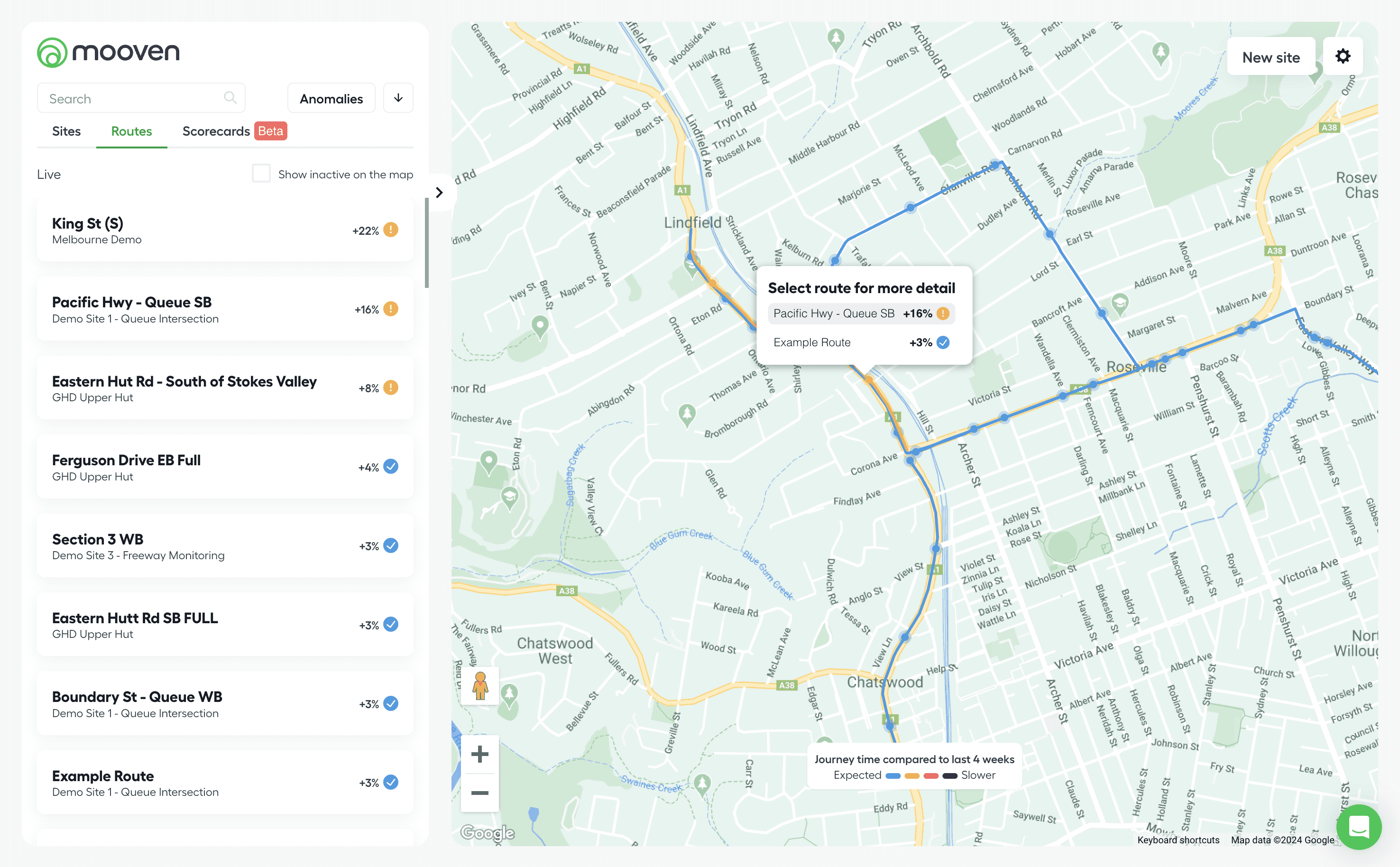Open map settings gear icon
1400x867 pixels.
tap(1342, 56)
